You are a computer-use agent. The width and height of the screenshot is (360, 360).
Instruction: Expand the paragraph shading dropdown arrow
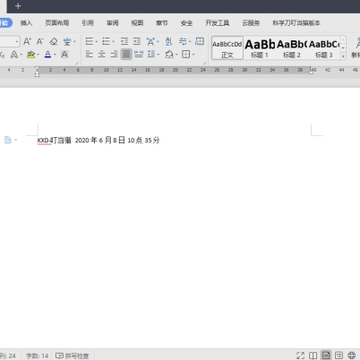(x=177, y=54)
